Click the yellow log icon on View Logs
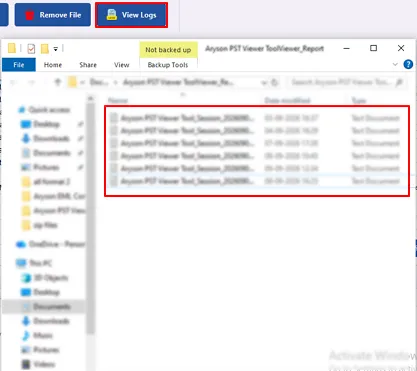Image resolution: width=417 pixels, height=371 pixels. (112, 15)
